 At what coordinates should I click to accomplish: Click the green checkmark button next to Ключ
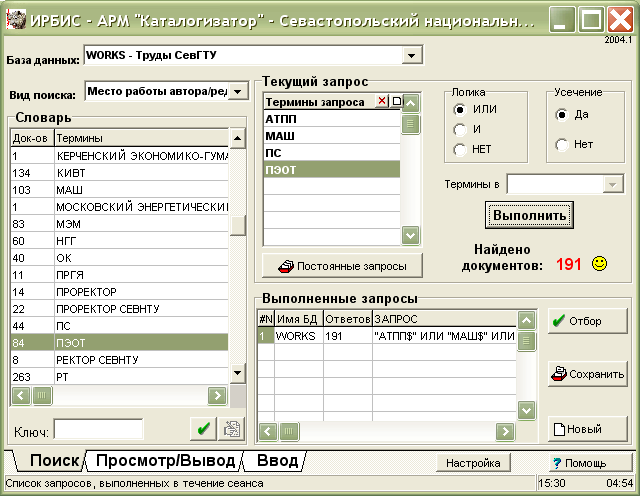(x=203, y=429)
